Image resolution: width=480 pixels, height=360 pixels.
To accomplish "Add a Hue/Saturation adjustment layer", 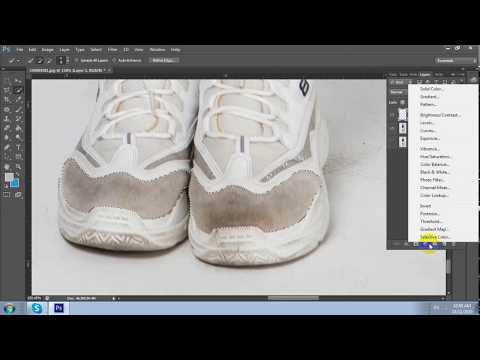I will pyautogui.click(x=436, y=156).
